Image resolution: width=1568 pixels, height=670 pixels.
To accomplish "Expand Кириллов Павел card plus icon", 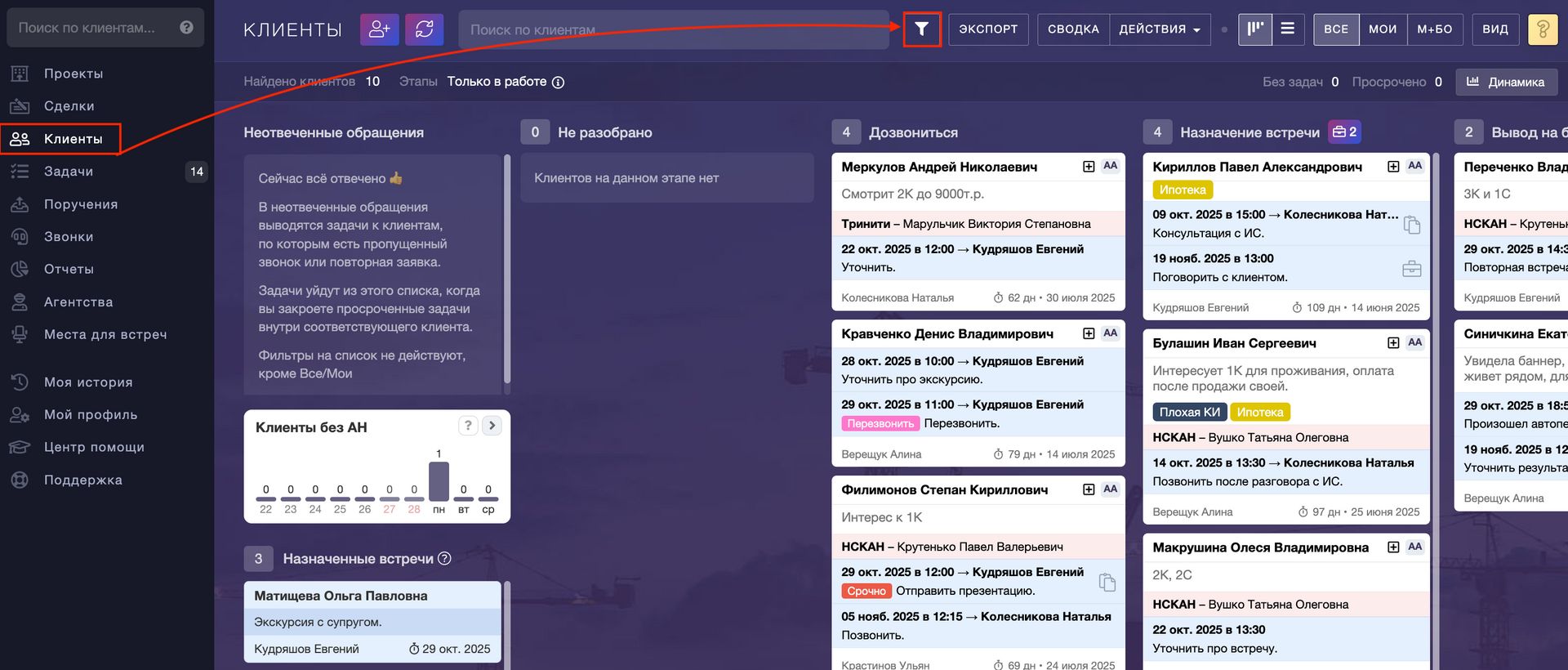I will [1393, 167].
